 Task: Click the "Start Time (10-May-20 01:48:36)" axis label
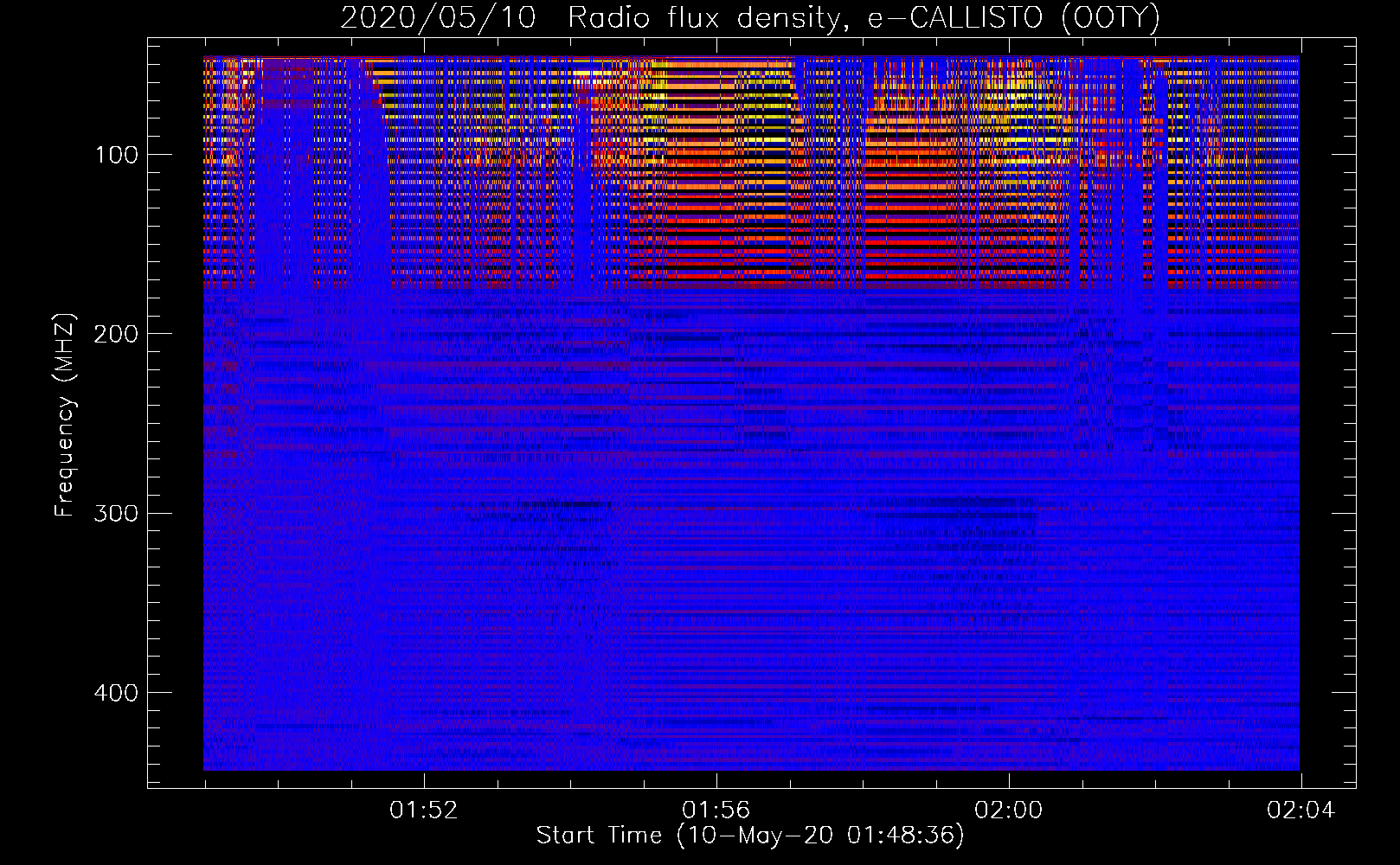(750, 836)
